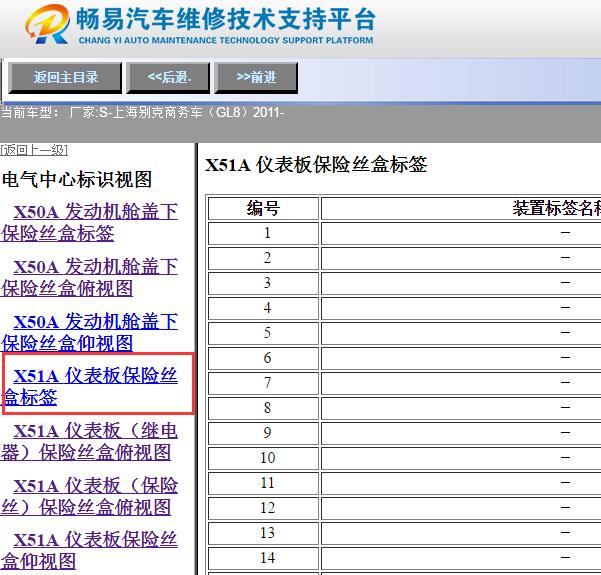601x575 pixels.
Task: Select table cell number 6
Action: pyautogui.click(x=263, y=358)
